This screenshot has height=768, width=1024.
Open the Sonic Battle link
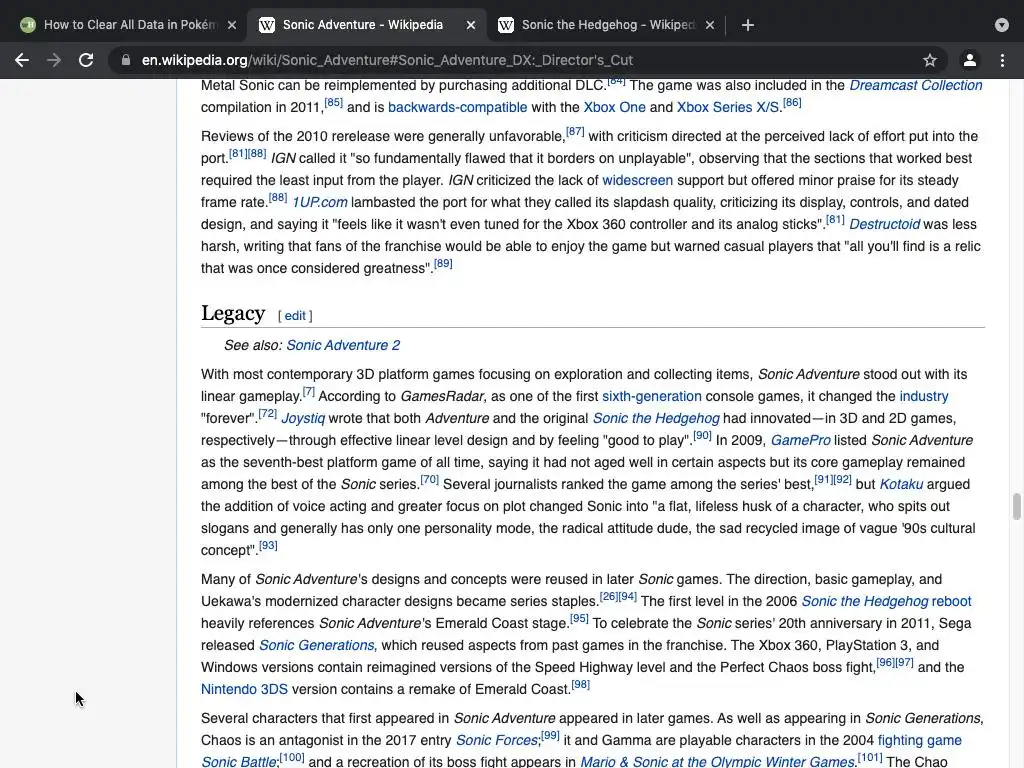pyautogui.click(x=238, y=761)
